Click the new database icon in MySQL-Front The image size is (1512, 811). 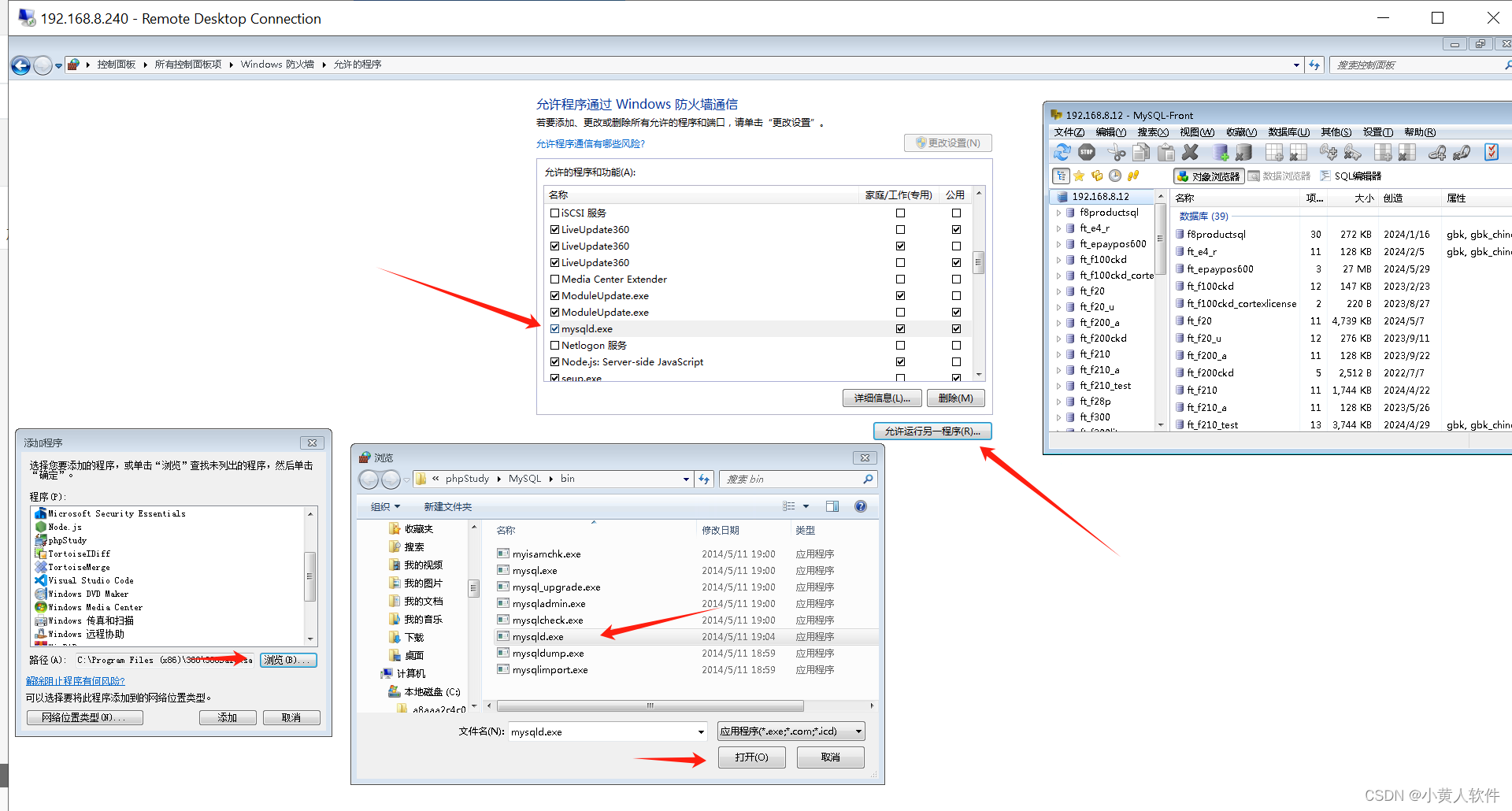click(1221, 152)
